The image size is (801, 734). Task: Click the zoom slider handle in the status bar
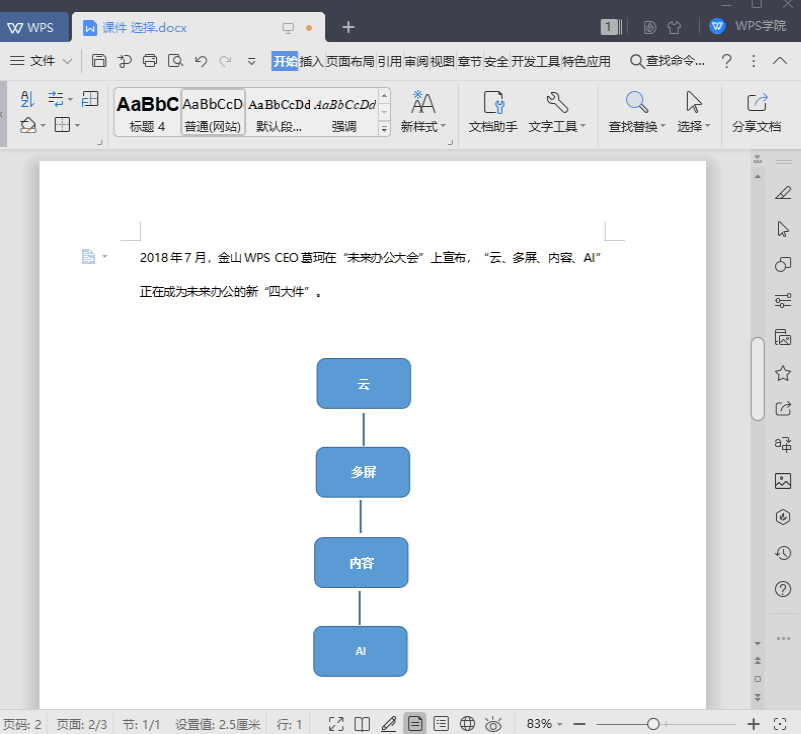(x=653, y=724)
